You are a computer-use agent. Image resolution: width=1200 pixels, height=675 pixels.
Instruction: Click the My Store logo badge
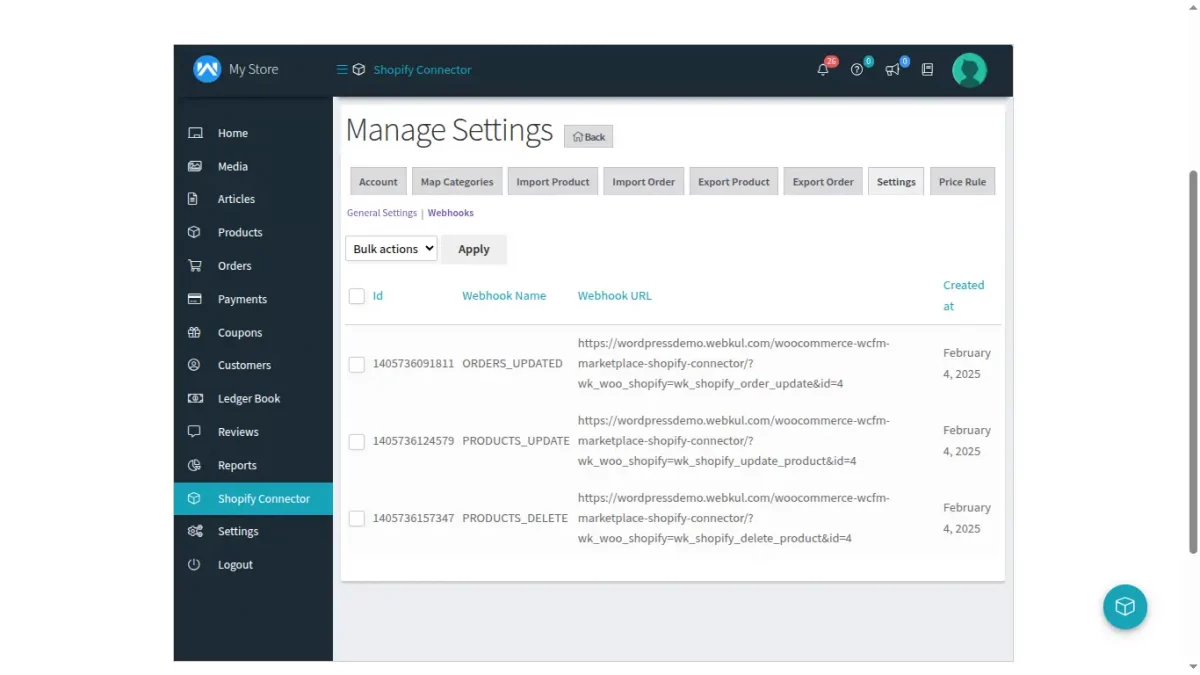[x=206, y=69]
